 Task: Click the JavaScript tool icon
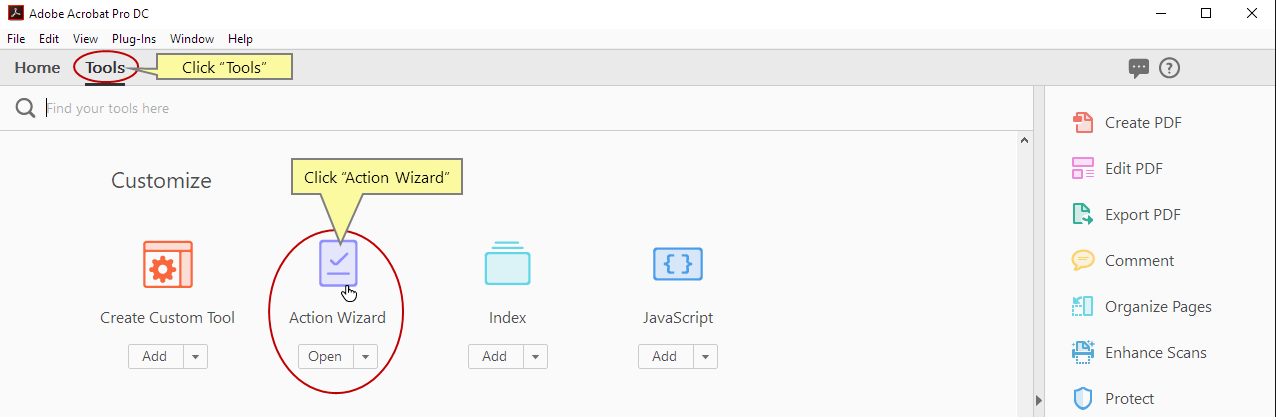677,264
